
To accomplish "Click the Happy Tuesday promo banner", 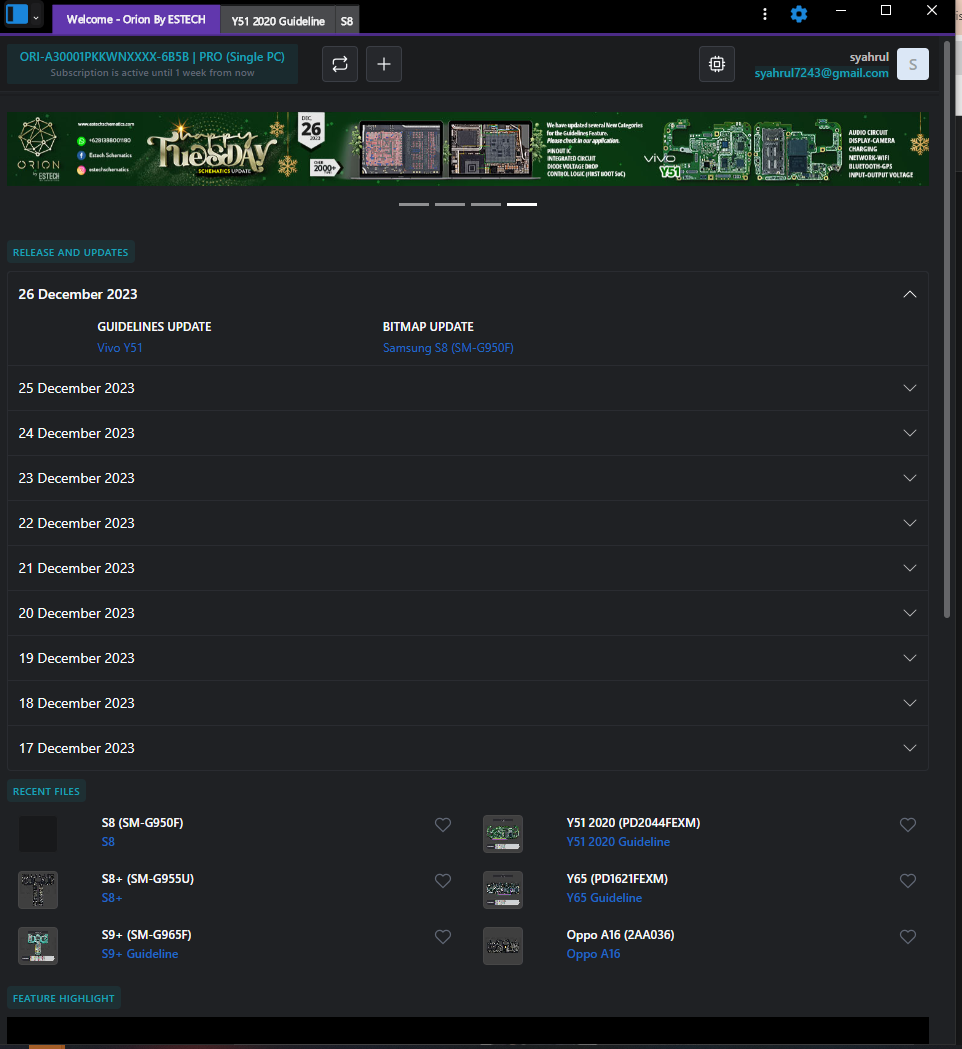I will (x=468, y=149).
